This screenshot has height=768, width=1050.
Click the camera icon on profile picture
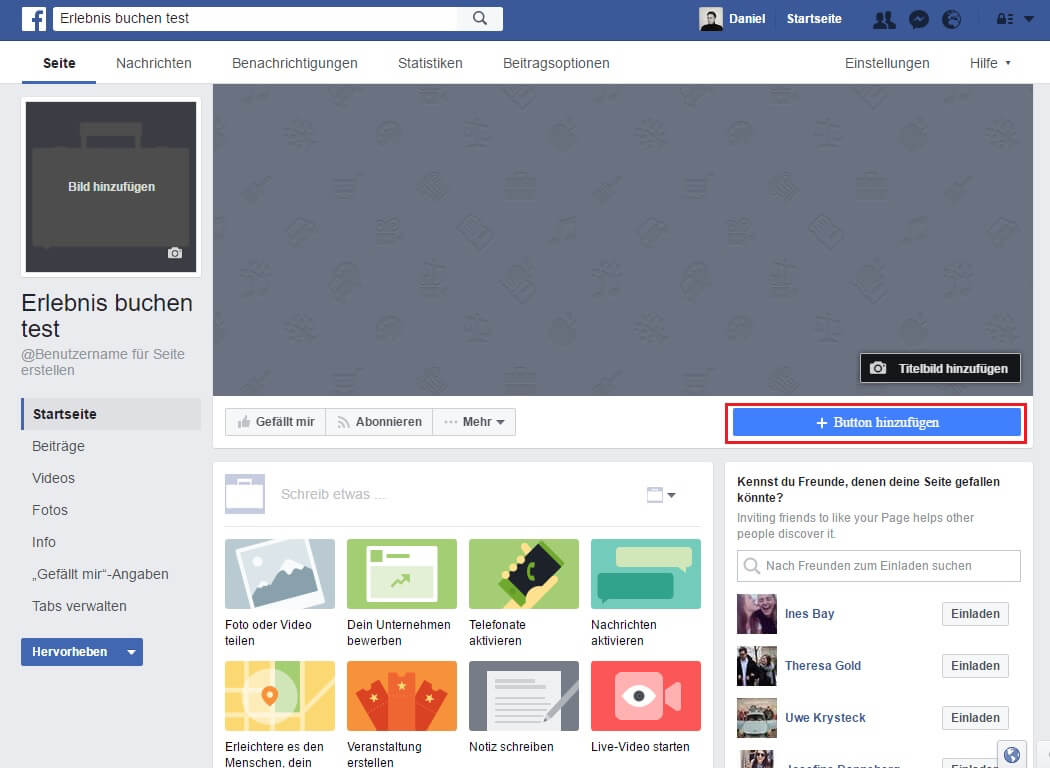point(175,253)
